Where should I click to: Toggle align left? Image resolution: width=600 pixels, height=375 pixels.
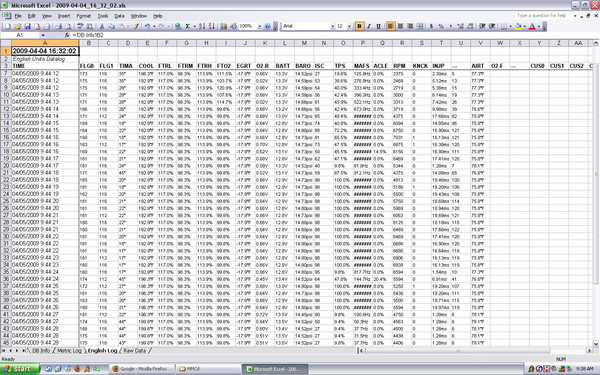[390, 26]
